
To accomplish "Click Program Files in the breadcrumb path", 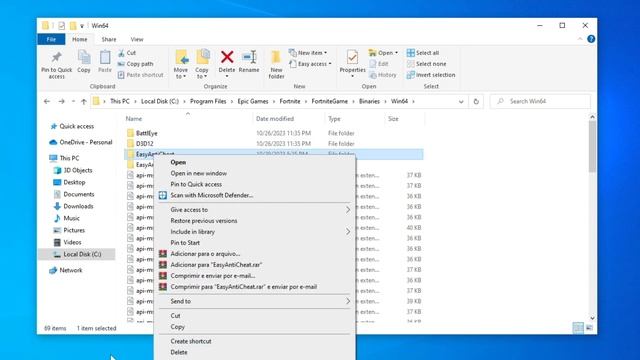I will (x=208, y=101).
